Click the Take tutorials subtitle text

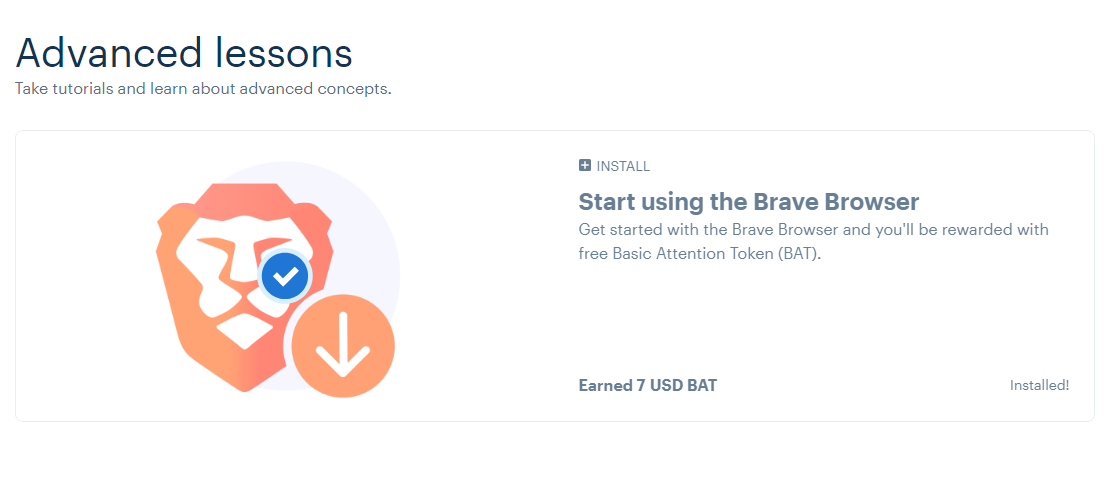pos(203,90)
